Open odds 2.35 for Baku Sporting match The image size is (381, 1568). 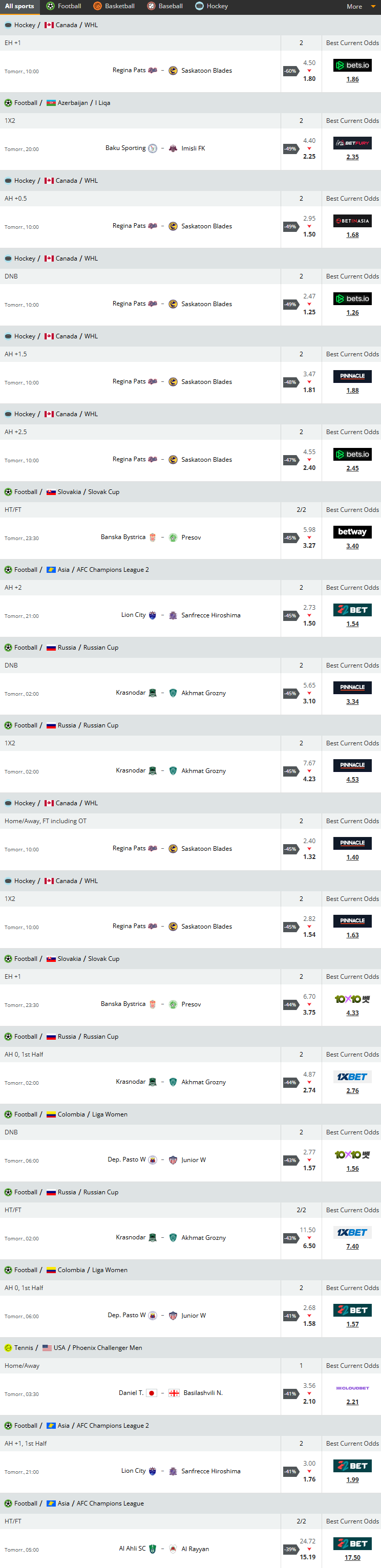(352, 157)
